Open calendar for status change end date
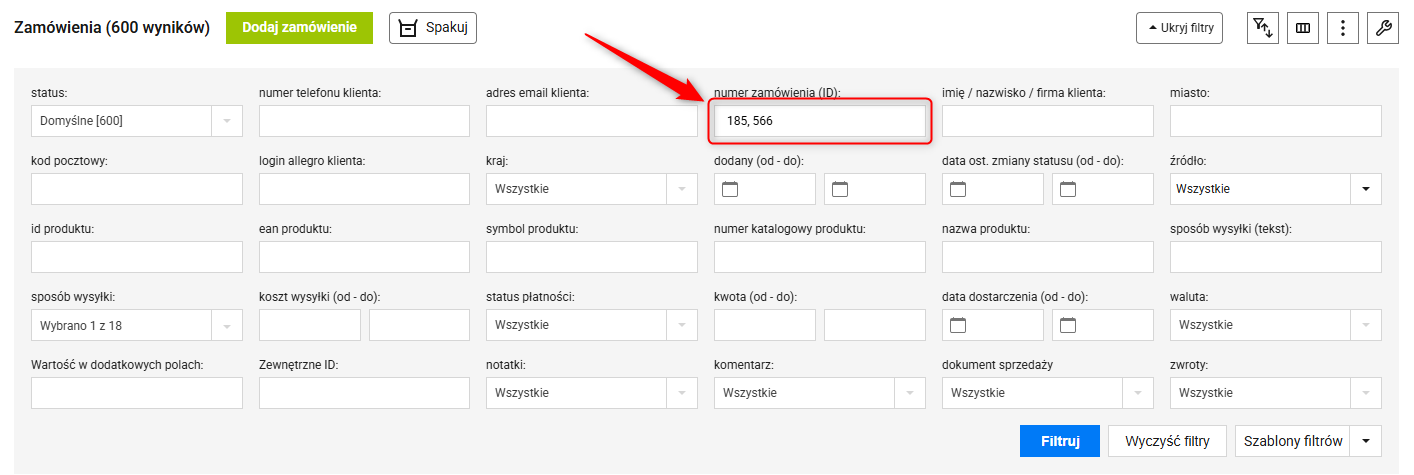The image size is (1414, 475). [1068, 188]
